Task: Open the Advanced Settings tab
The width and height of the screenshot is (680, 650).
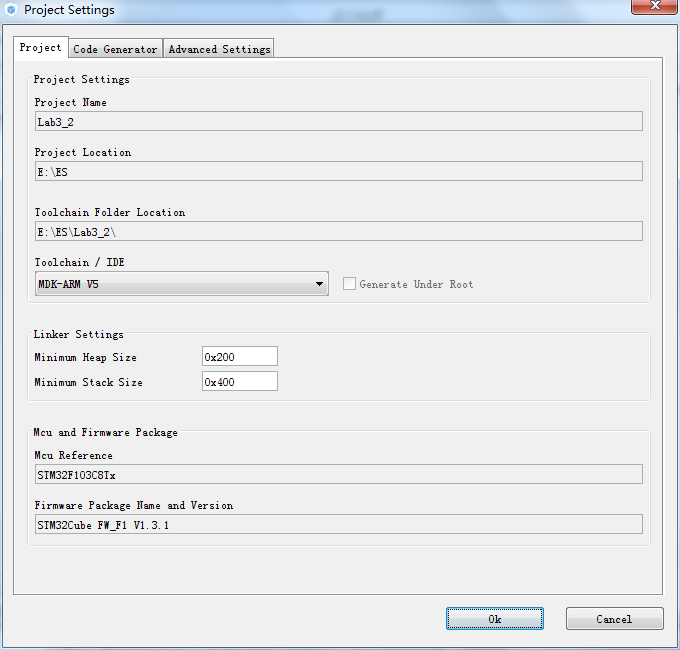Action: click(219, 49)
